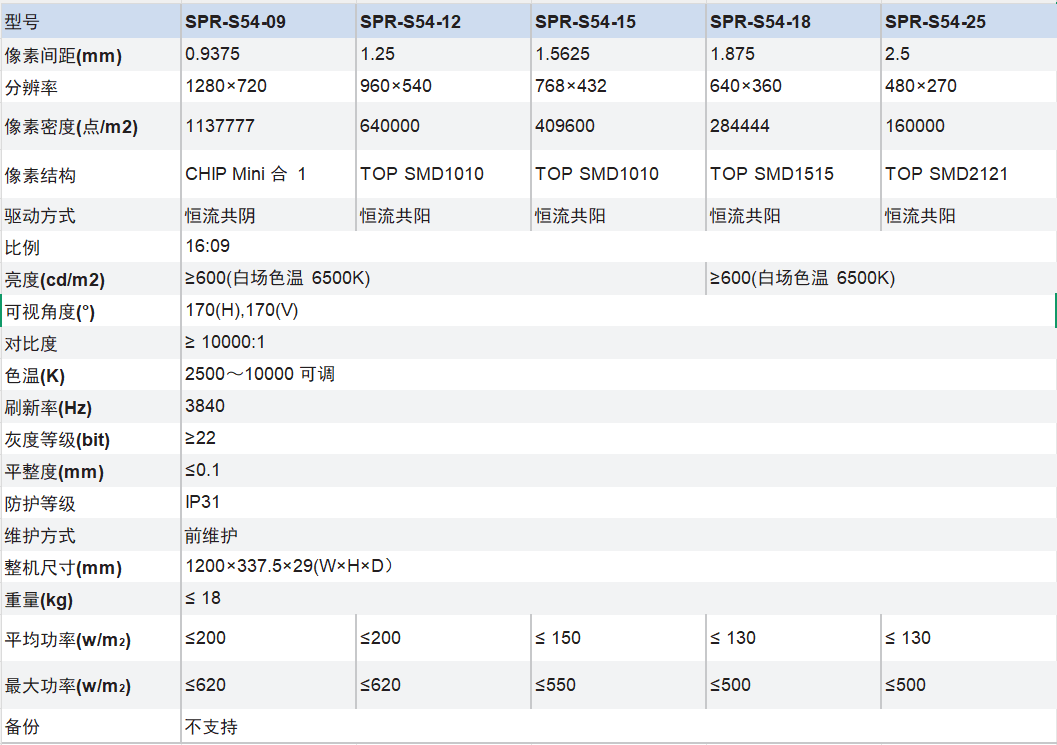The image size is (1057, 745).
Task: Select the 16:09 ratio cell
Action: point(618,246)
